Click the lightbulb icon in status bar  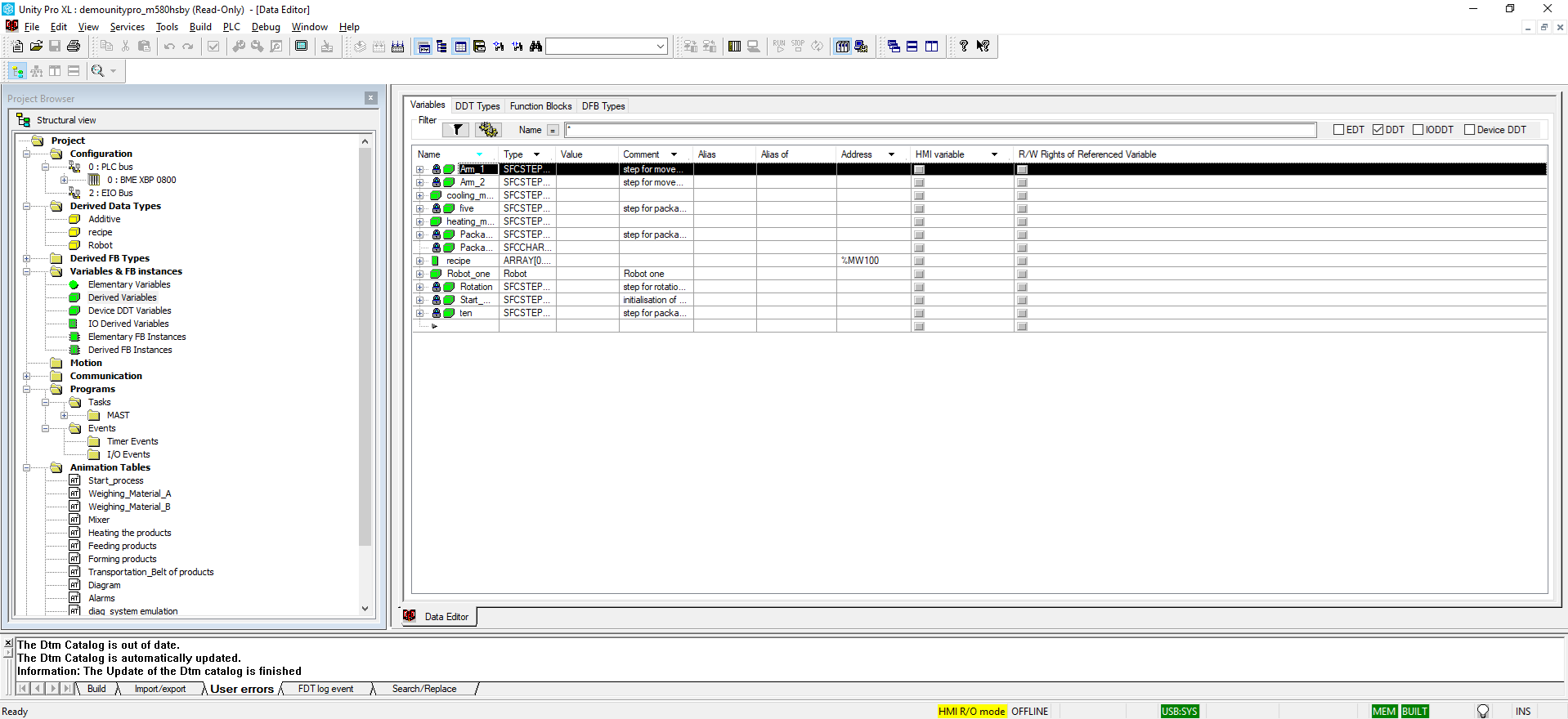click(1483, 711)
